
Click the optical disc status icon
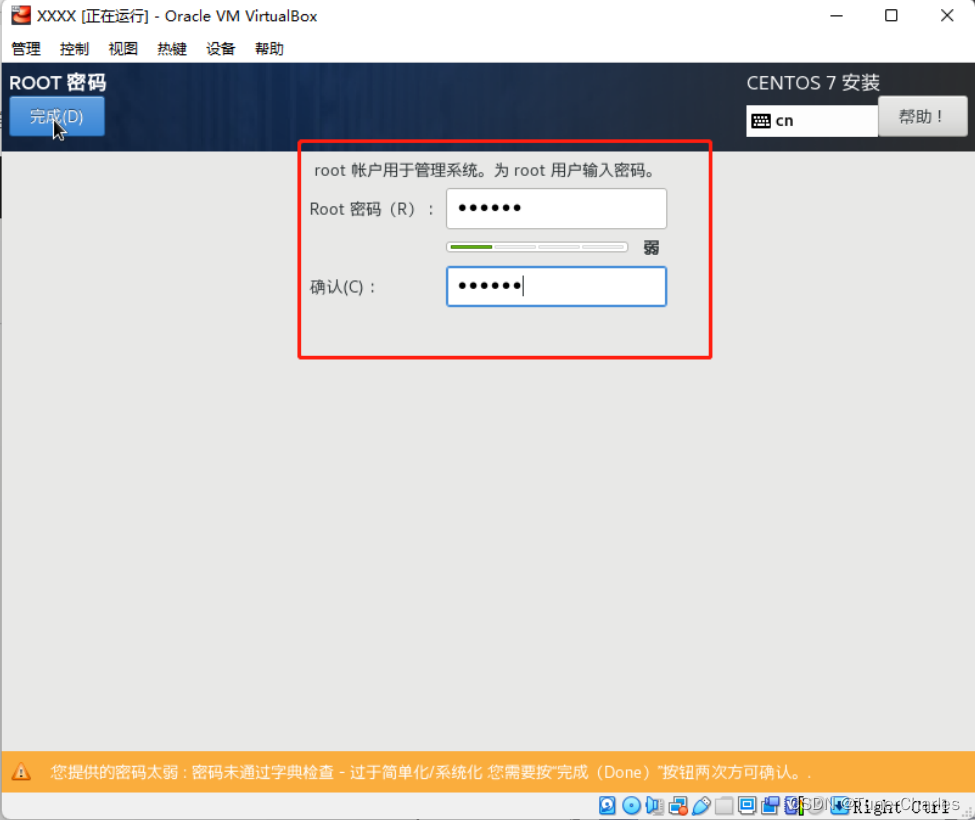pos(631,805)
